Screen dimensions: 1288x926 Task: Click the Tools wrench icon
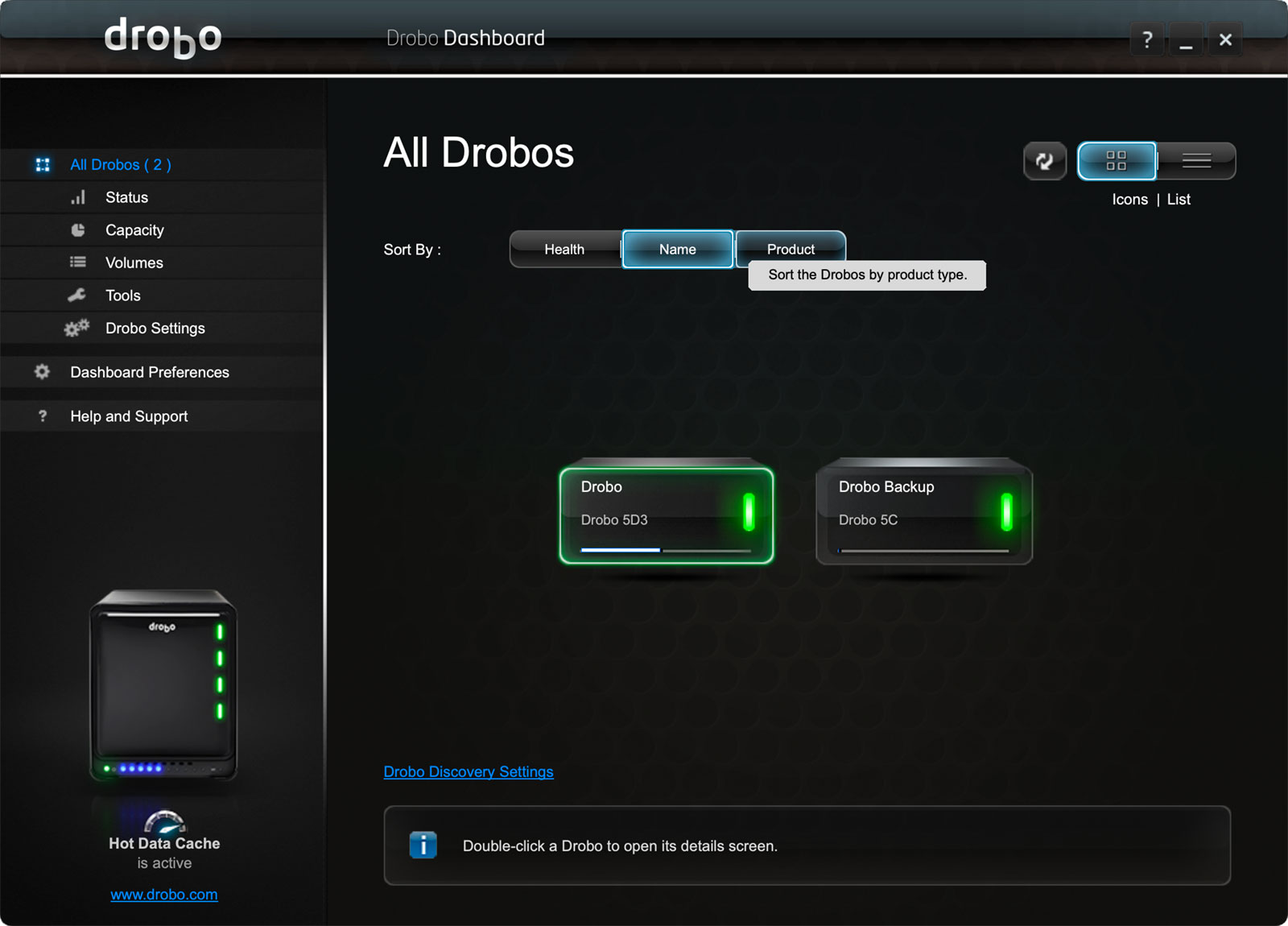tap(77, 296)
